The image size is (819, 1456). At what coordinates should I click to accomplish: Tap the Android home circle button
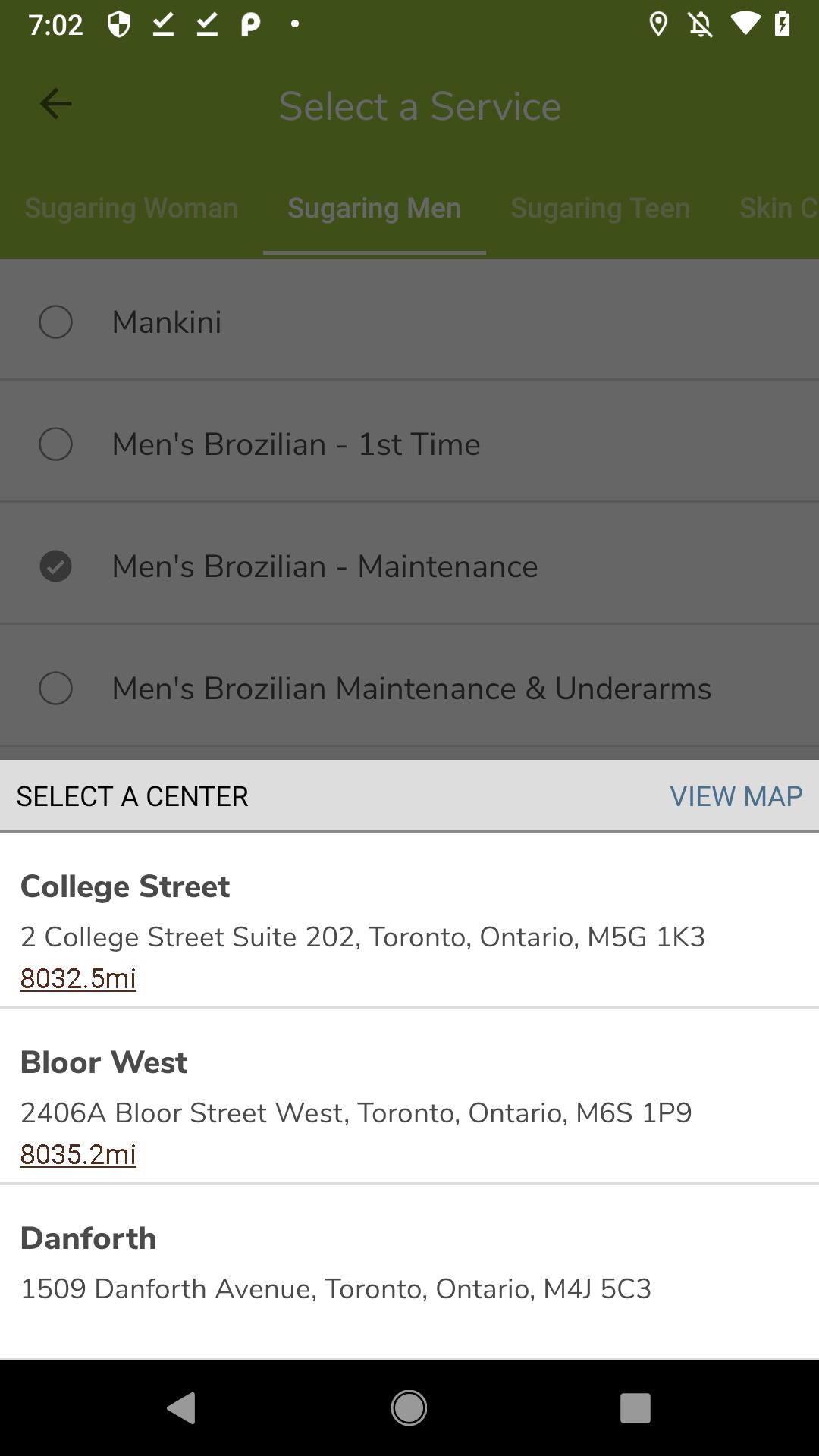(x=409, y=1407)
